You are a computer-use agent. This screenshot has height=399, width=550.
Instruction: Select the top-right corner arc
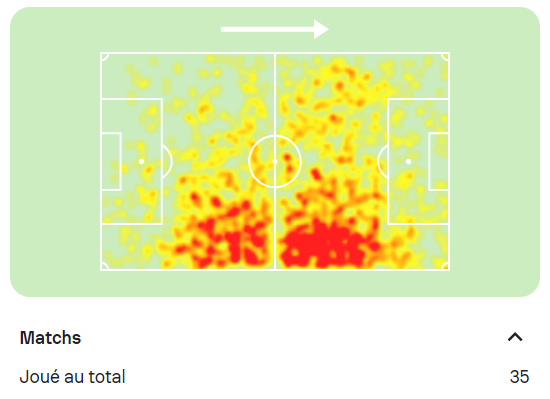445,57
